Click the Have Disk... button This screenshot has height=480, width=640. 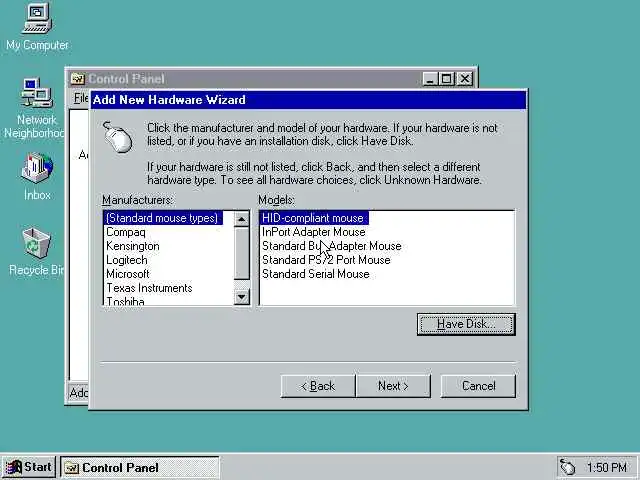[x=466, y=324]
